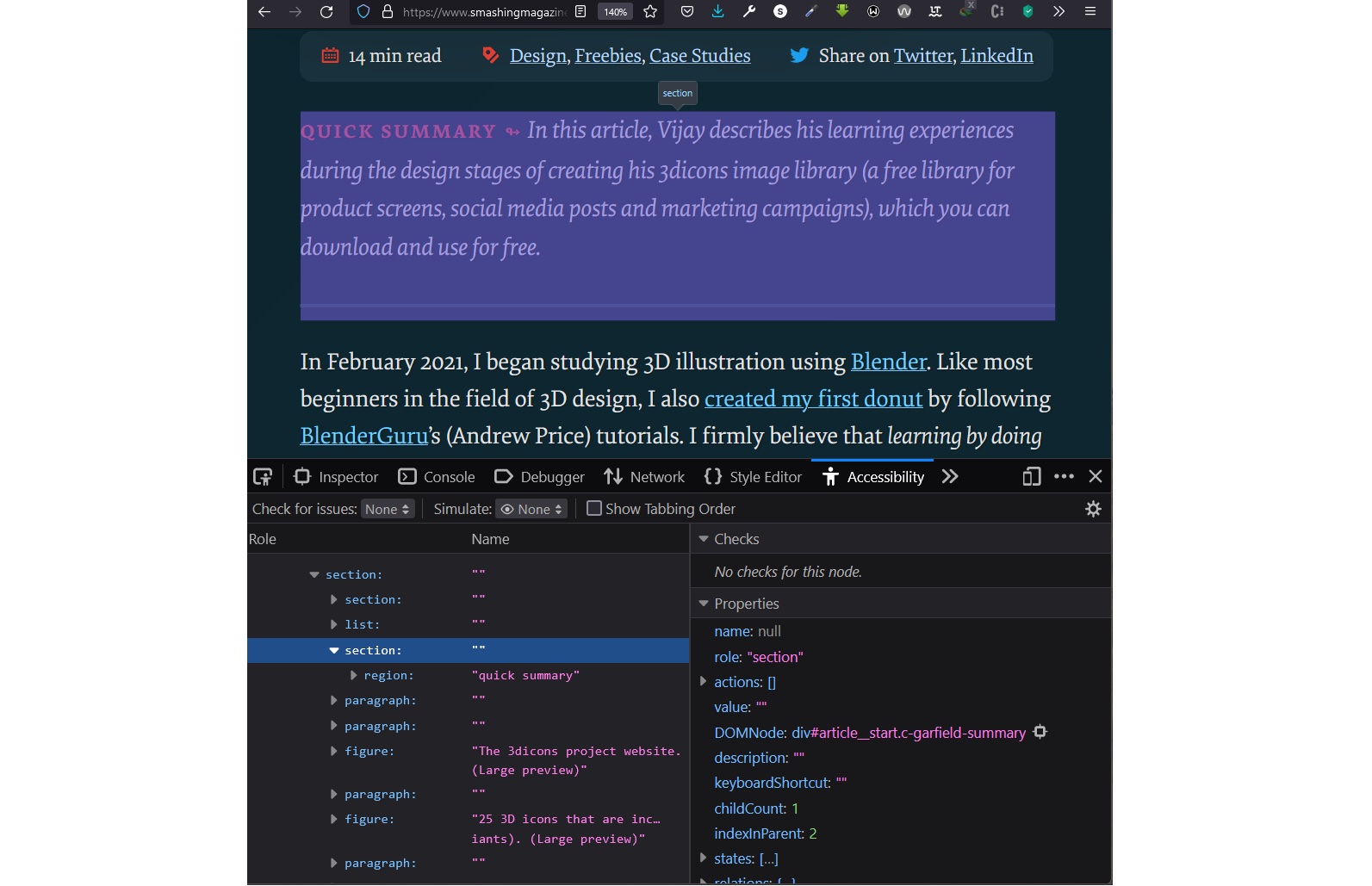View site security padlock info
1372x886 pixels.
coord(388,12)
